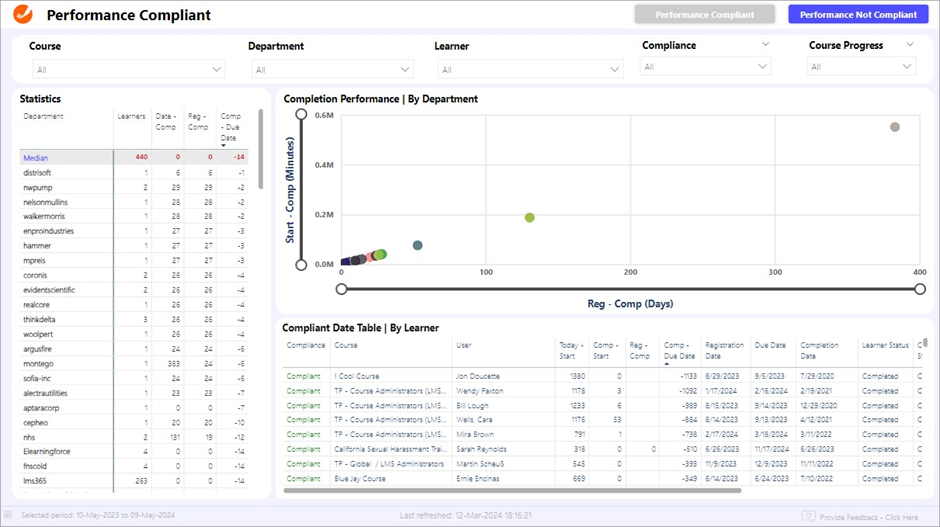Switch to Performance Not Compliant view
Viewport: 940px width, 527px height.
tap(858, 15)
